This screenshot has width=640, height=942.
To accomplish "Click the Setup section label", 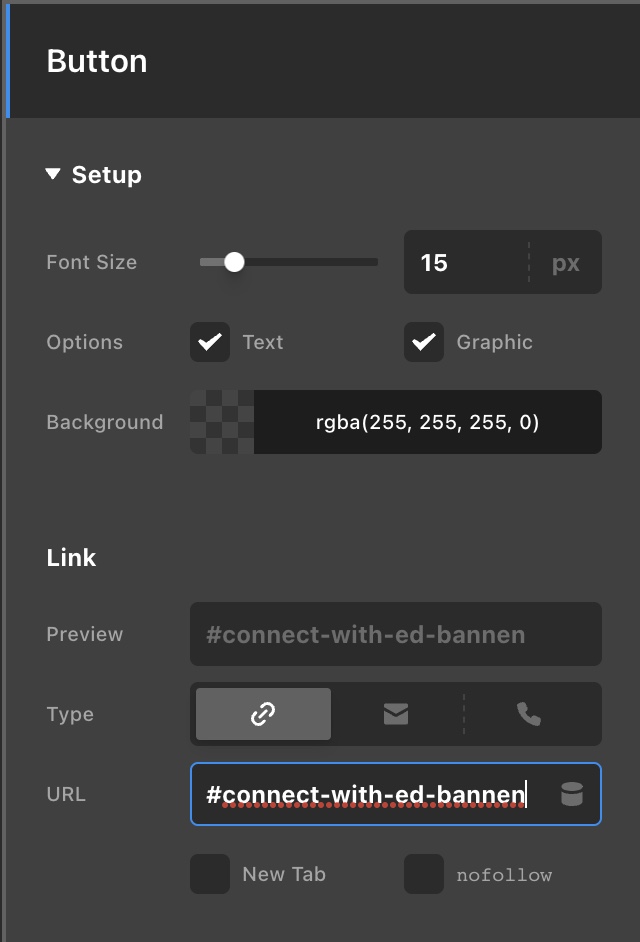I will (107, 175).
